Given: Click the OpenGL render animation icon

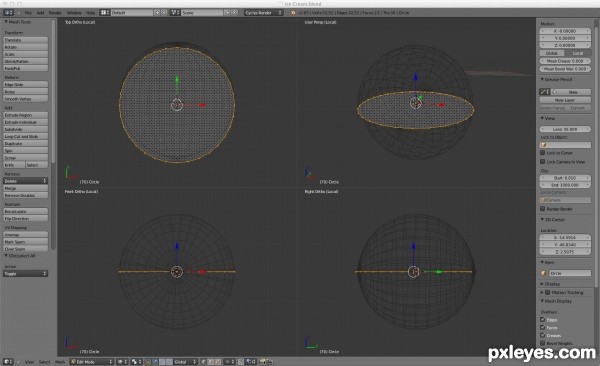Looking at the screenshot, I should pyautogui.click(x=270, y=362).
